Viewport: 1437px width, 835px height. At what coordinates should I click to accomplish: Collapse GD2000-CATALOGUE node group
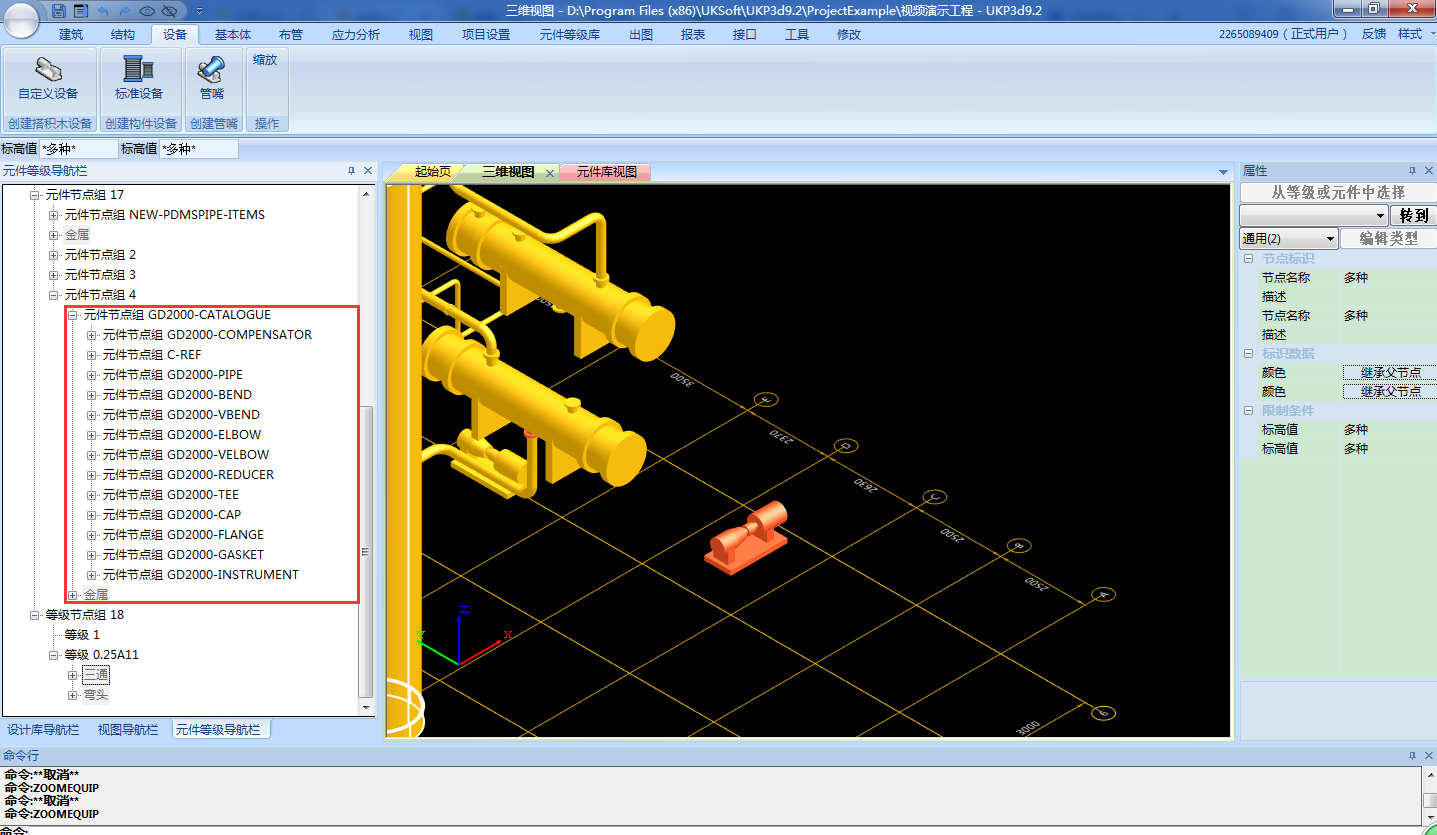73,315
